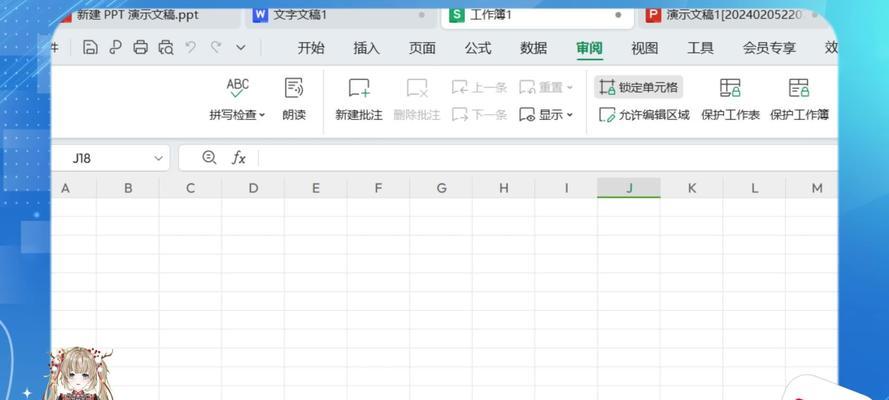
Task: Select column F header
Action: click(378, 188)
